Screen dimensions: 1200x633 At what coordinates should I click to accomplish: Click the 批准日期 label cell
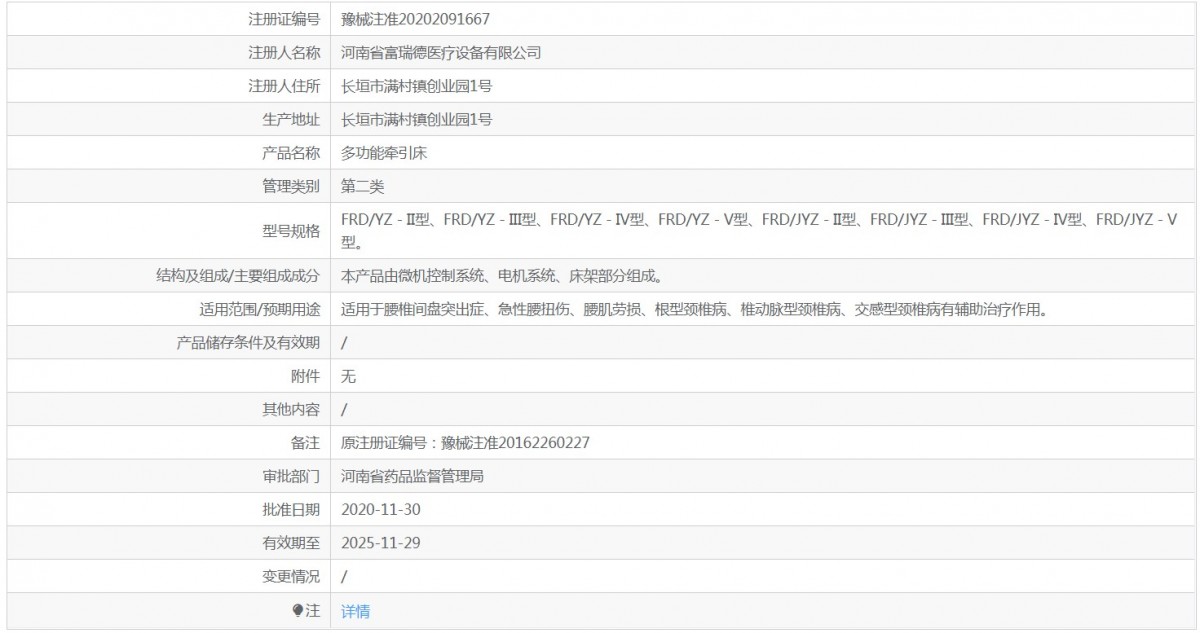[x=167, y=510]
